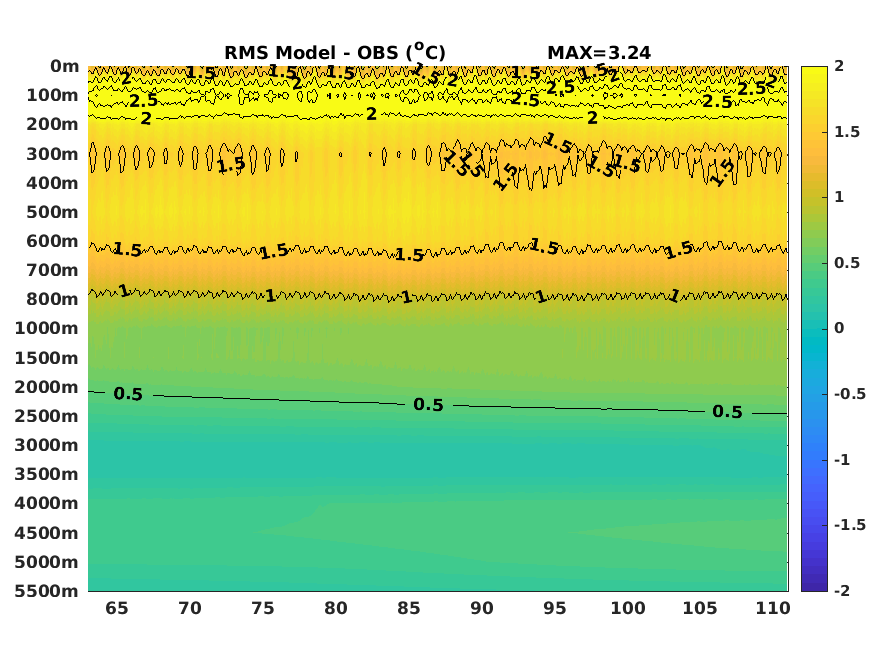Click the '75' x-axis tick label

coord(263,608)
